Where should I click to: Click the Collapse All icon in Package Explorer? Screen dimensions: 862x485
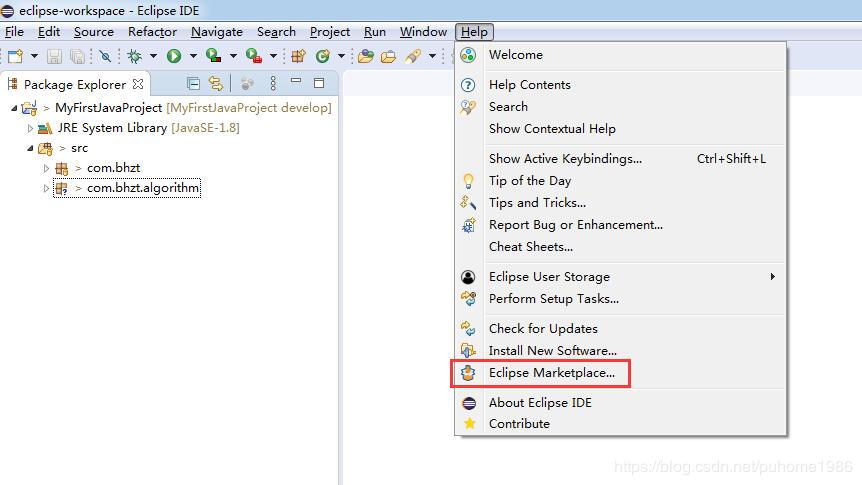click(x=193, y=84)
